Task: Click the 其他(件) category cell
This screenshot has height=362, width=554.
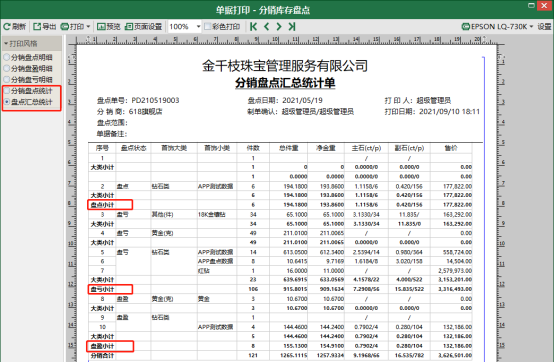Action: [x=162, y=214]
